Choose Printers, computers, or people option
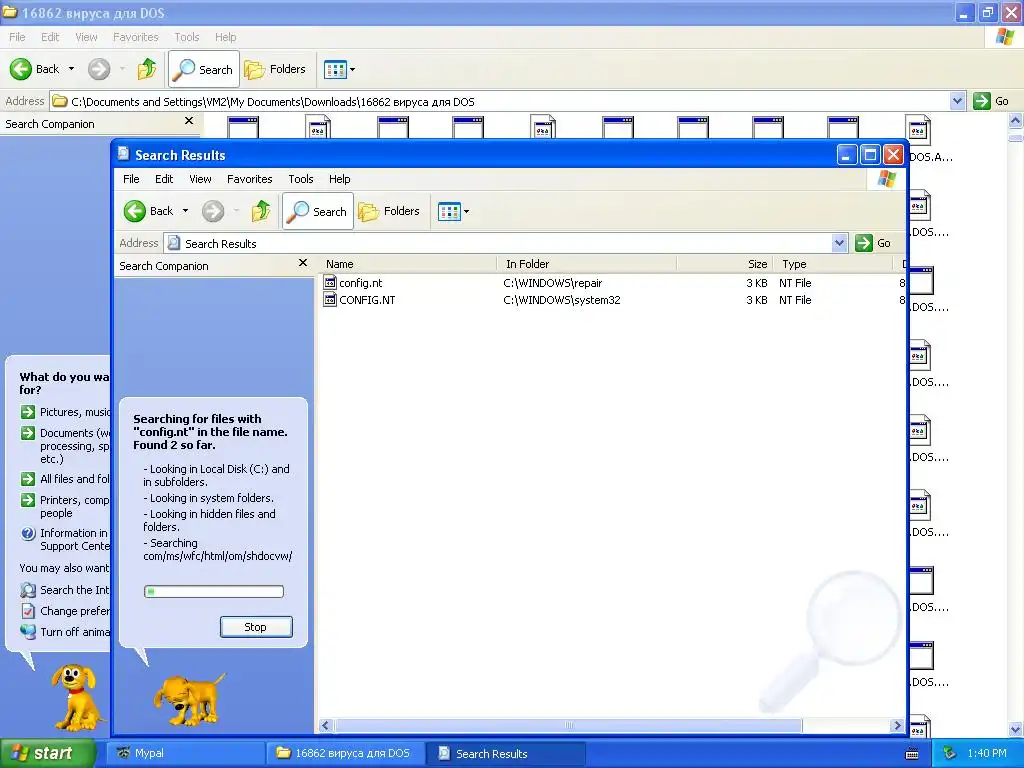 (65, 506)
